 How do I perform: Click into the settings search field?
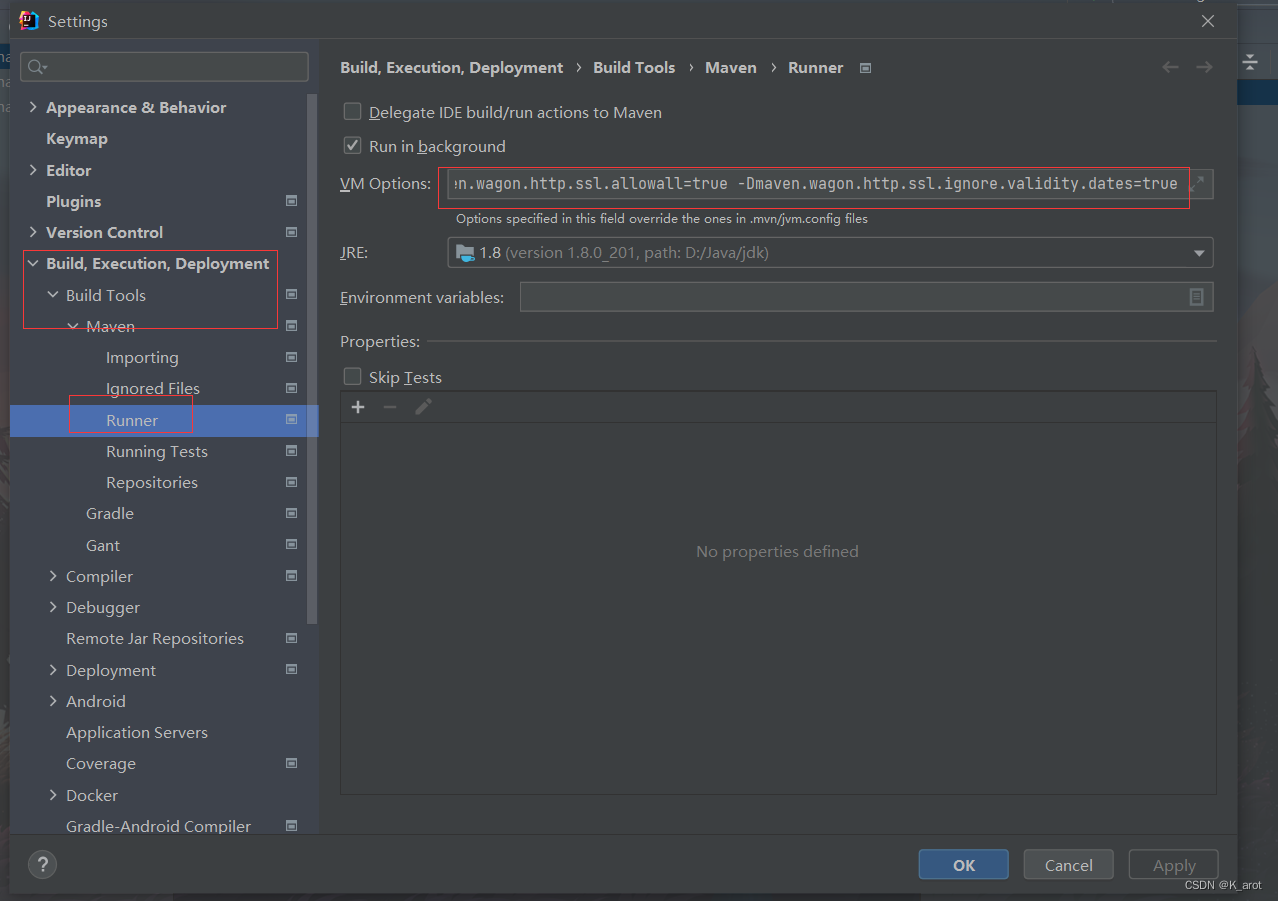[x=164, y=67]
